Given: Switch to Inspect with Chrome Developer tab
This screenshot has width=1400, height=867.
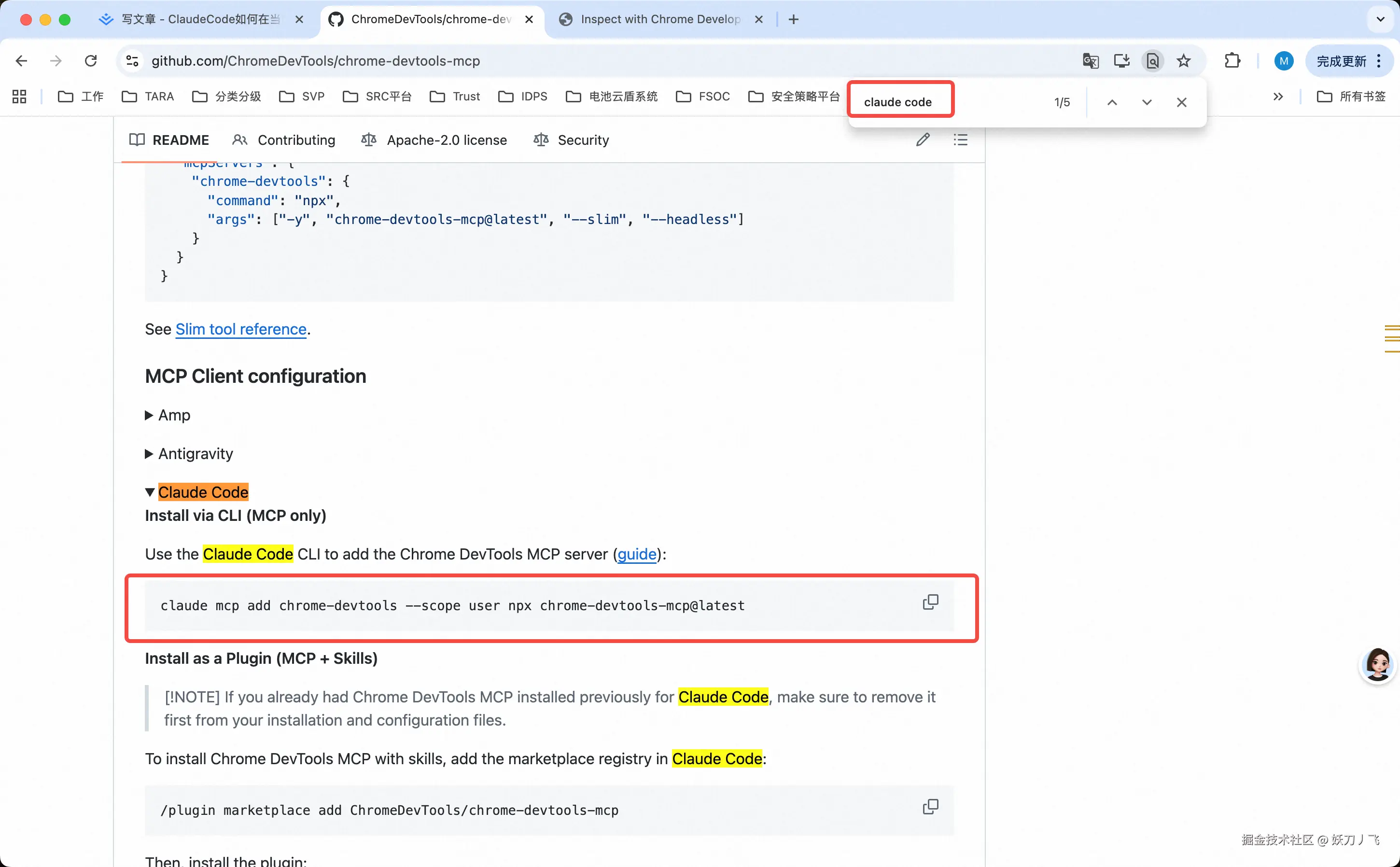Looking at the screenshot, I should [659, 19].
